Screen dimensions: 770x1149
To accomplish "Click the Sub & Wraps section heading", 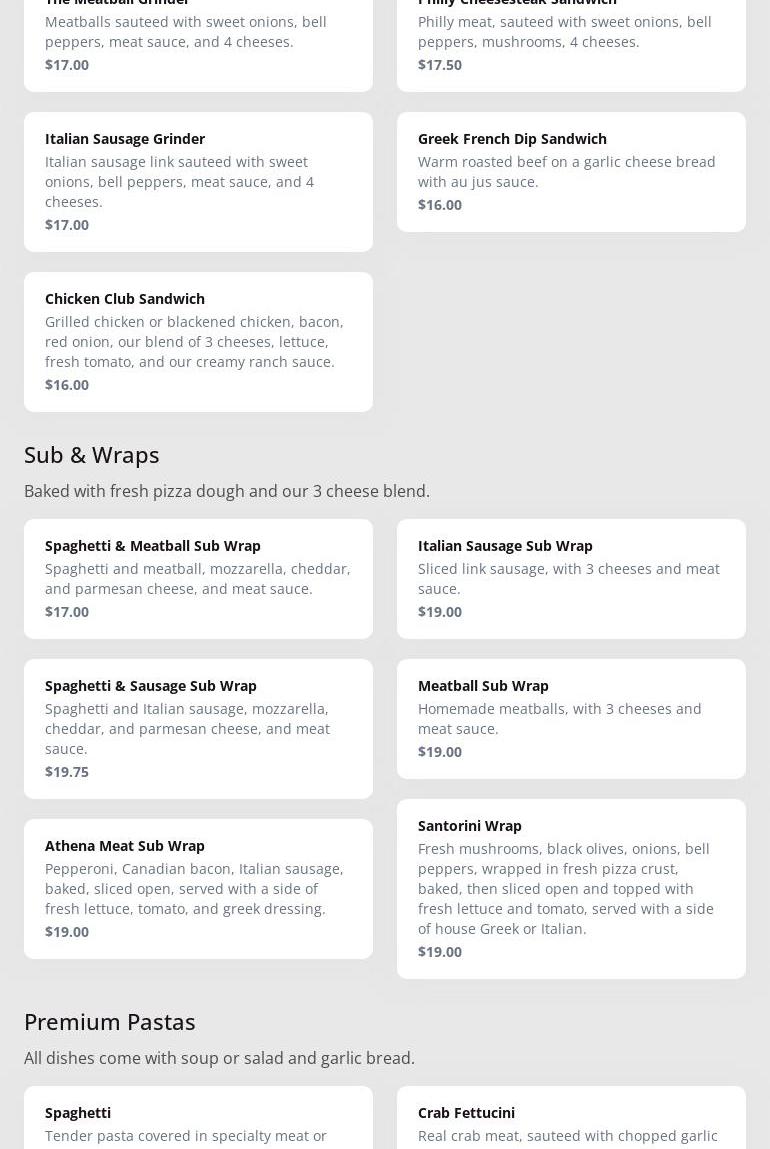I will tap(92, 454).
